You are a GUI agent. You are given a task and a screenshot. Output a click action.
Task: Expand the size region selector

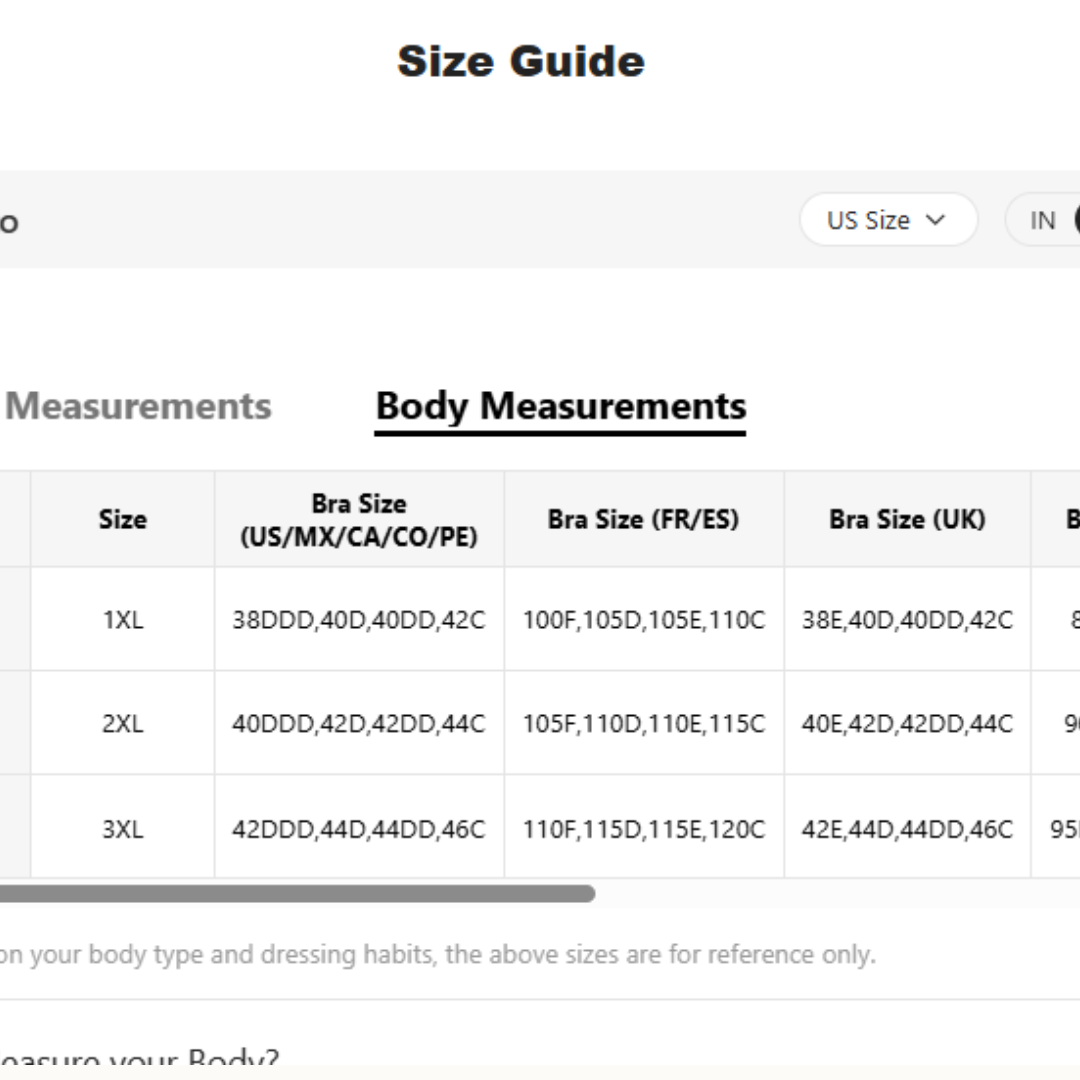[x=888, y=219]
